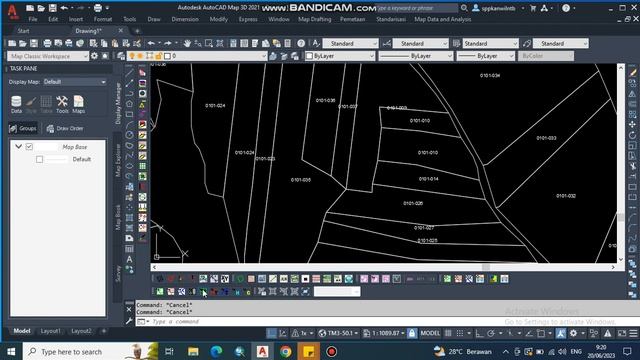Open the Tools icon in Task Pane
Image resolution: width=640 pixels, height=360 pixels.
pos(62,104)
